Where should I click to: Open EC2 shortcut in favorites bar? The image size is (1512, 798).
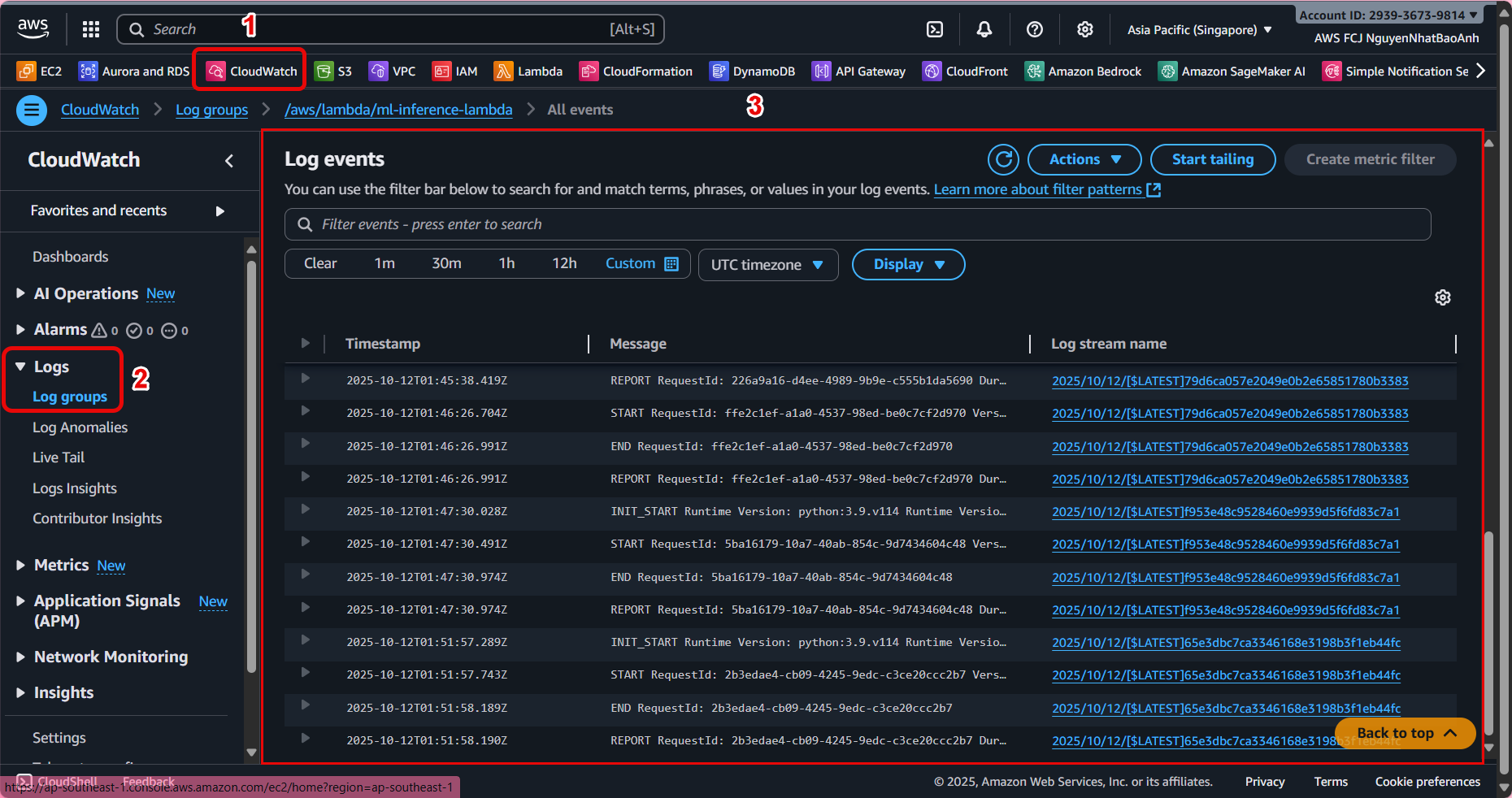(39, 72)
